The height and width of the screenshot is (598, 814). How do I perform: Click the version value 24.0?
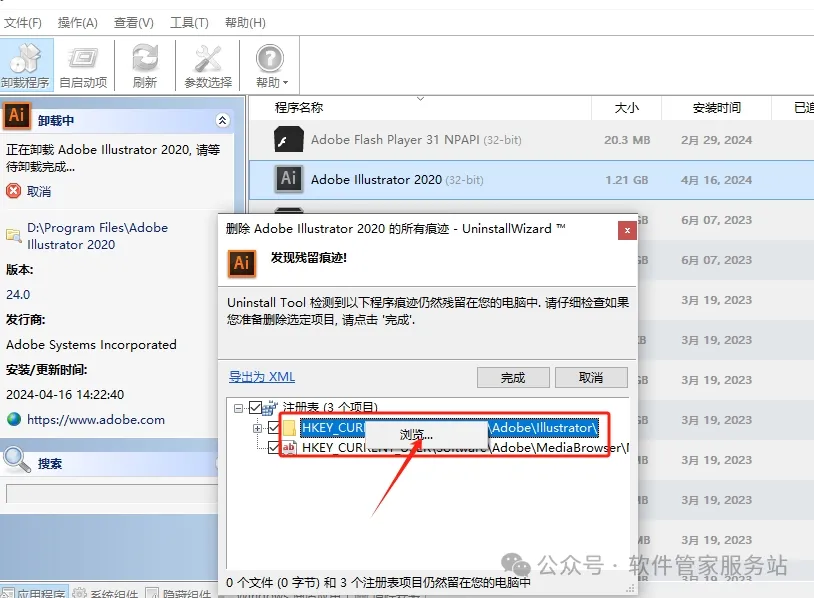point(18,294)
